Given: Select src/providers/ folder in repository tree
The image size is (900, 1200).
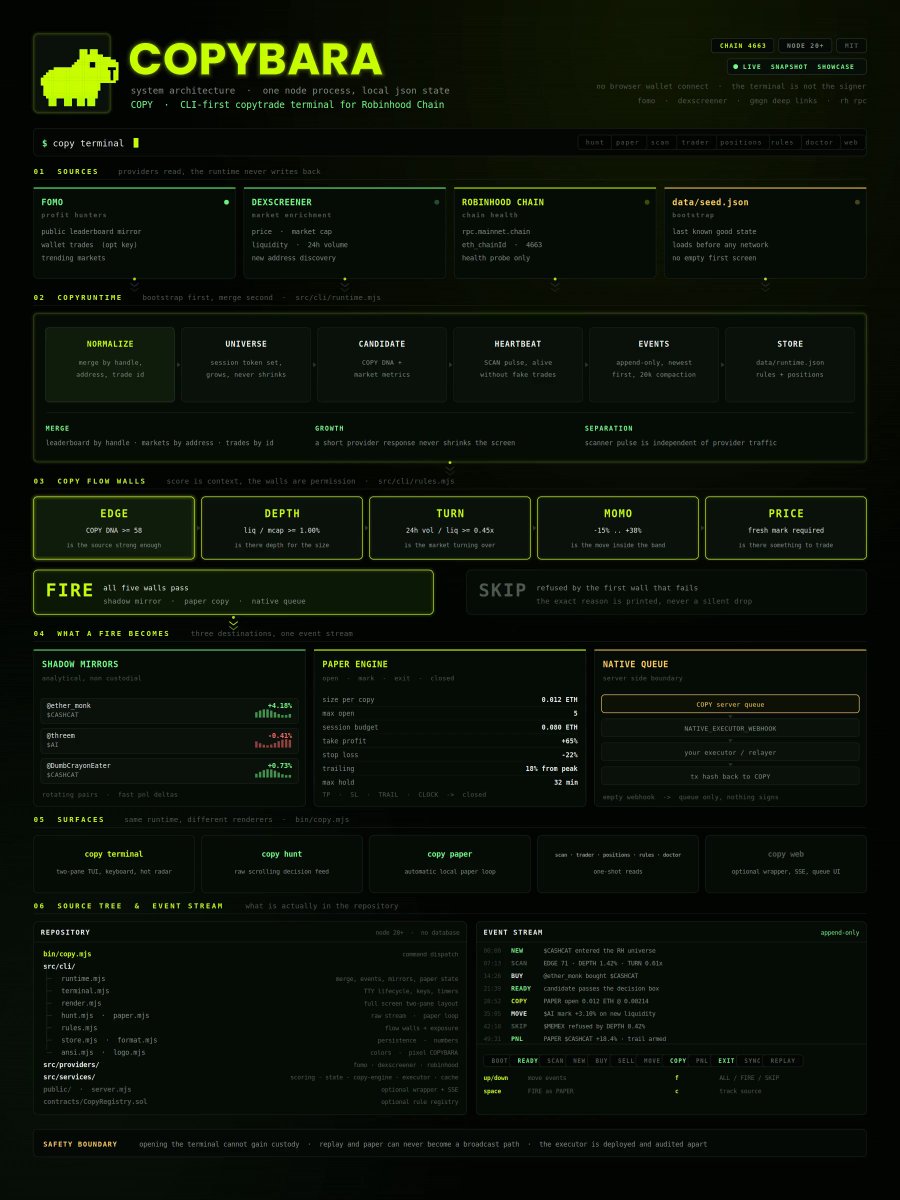Looking at the screenshot, I should [70, 1065].
